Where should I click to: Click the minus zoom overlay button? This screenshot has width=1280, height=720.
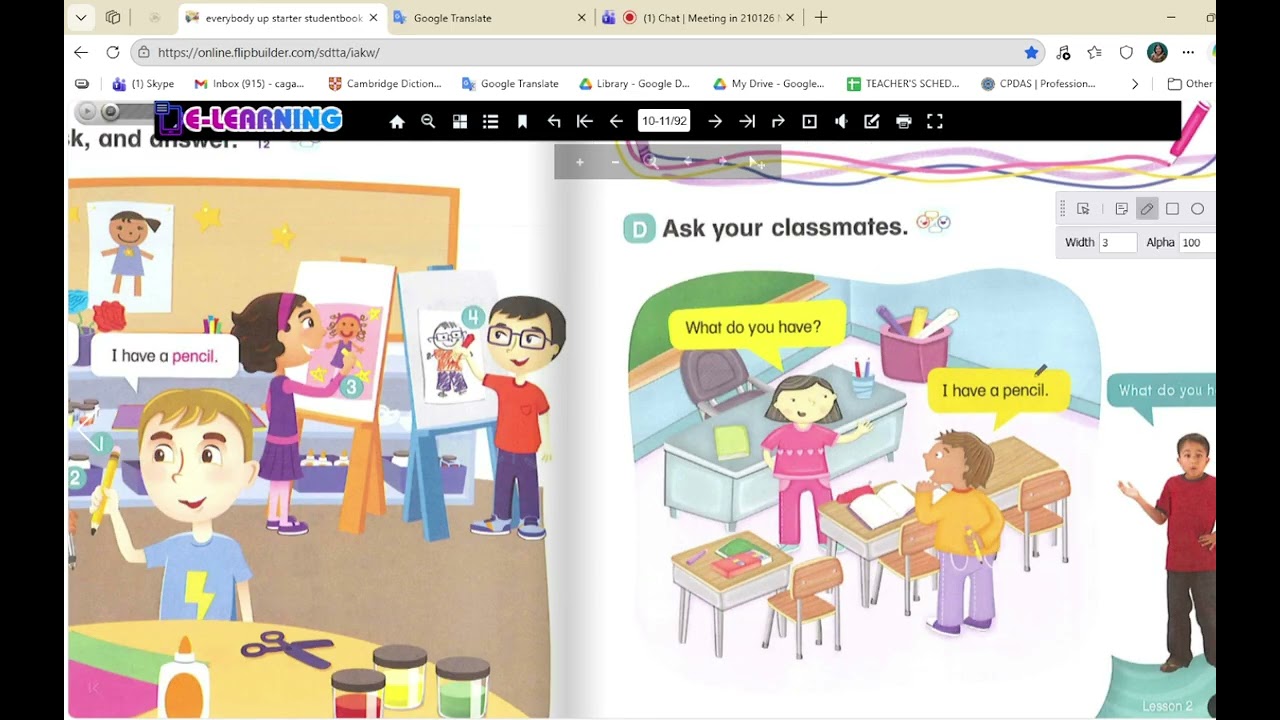[615, 162]
